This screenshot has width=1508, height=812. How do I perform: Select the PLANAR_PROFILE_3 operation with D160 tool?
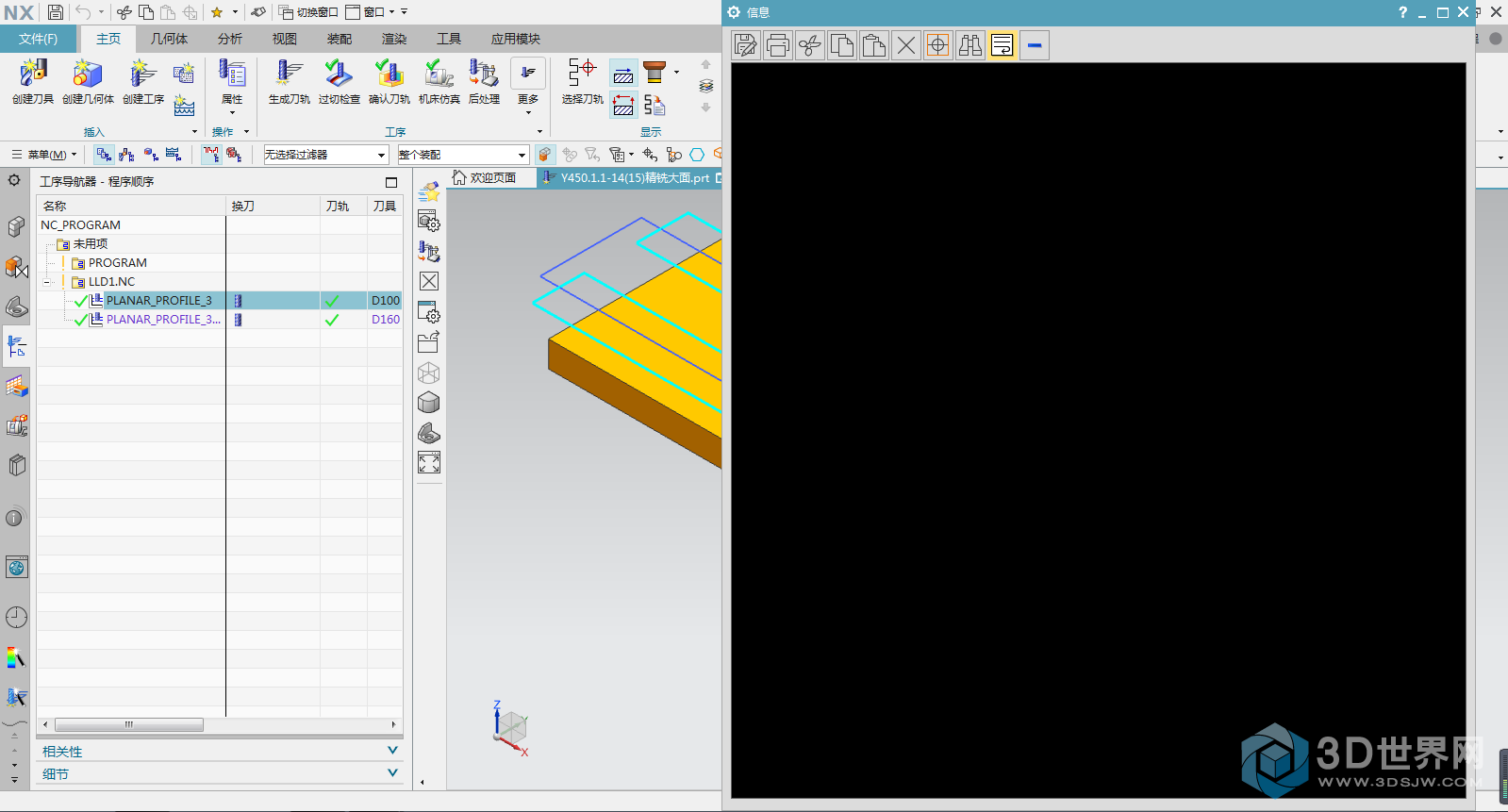pyautogui.click(x=162, y=320)
